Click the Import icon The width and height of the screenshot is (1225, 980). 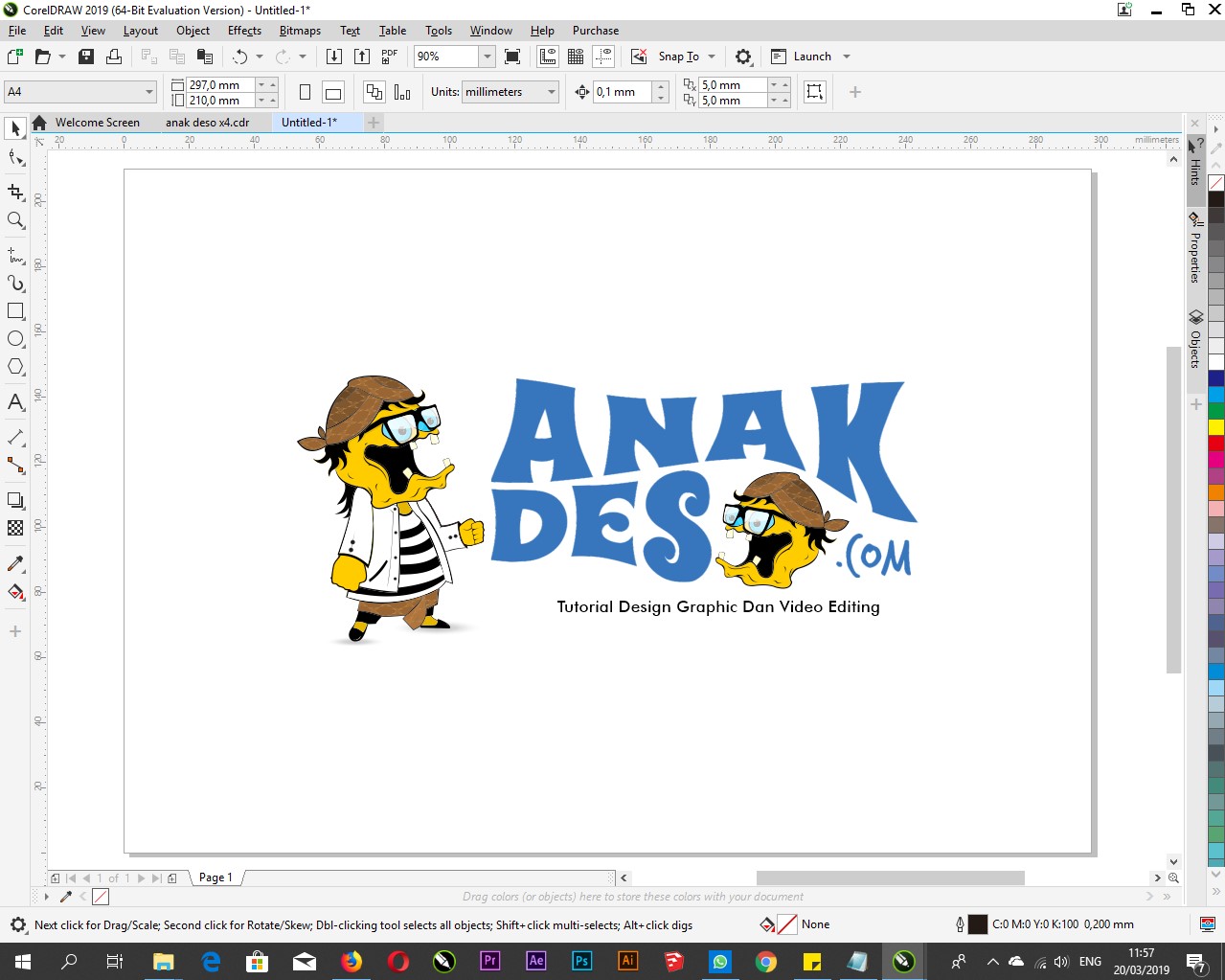tap(334, 57)
